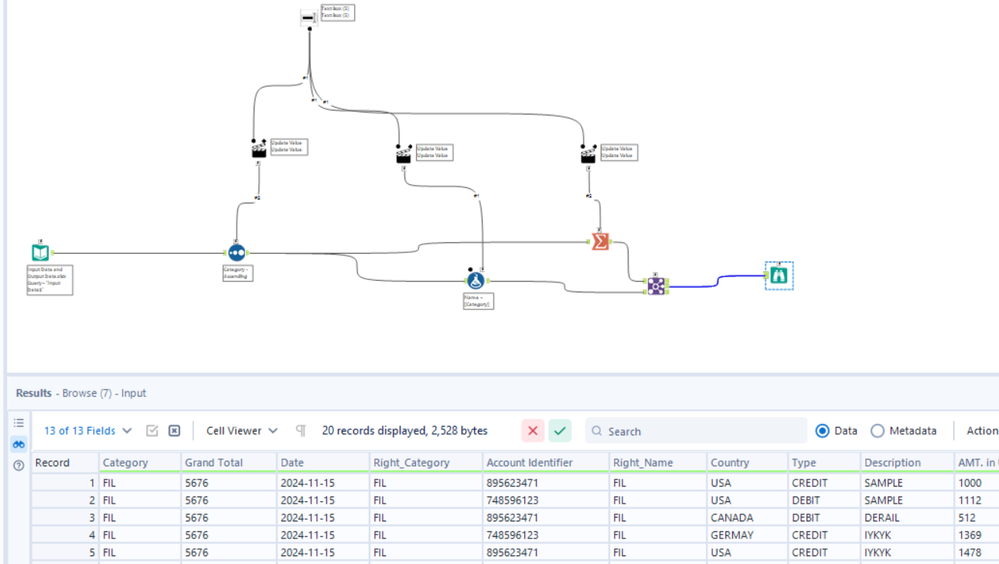This screenshot has height=564, width=999.
Task: Click the 1369 amount cell
Action: point(976,535)
